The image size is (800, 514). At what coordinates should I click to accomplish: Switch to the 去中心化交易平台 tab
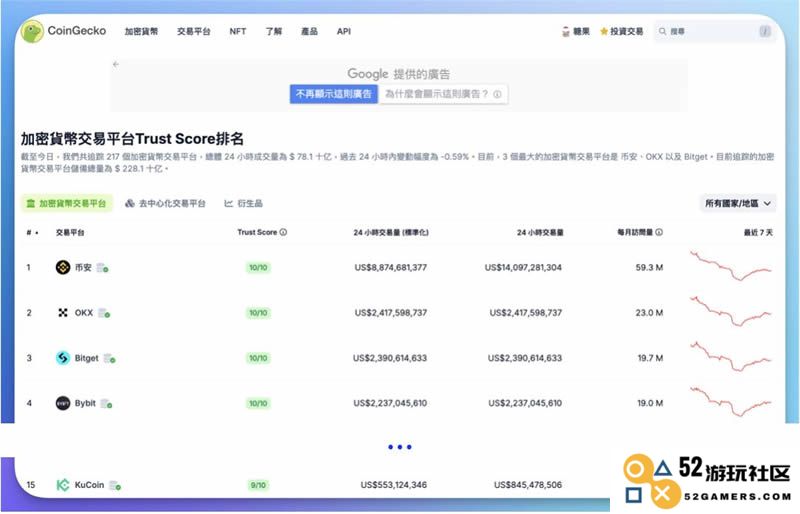pyautogui.click(x=165, y=204)
